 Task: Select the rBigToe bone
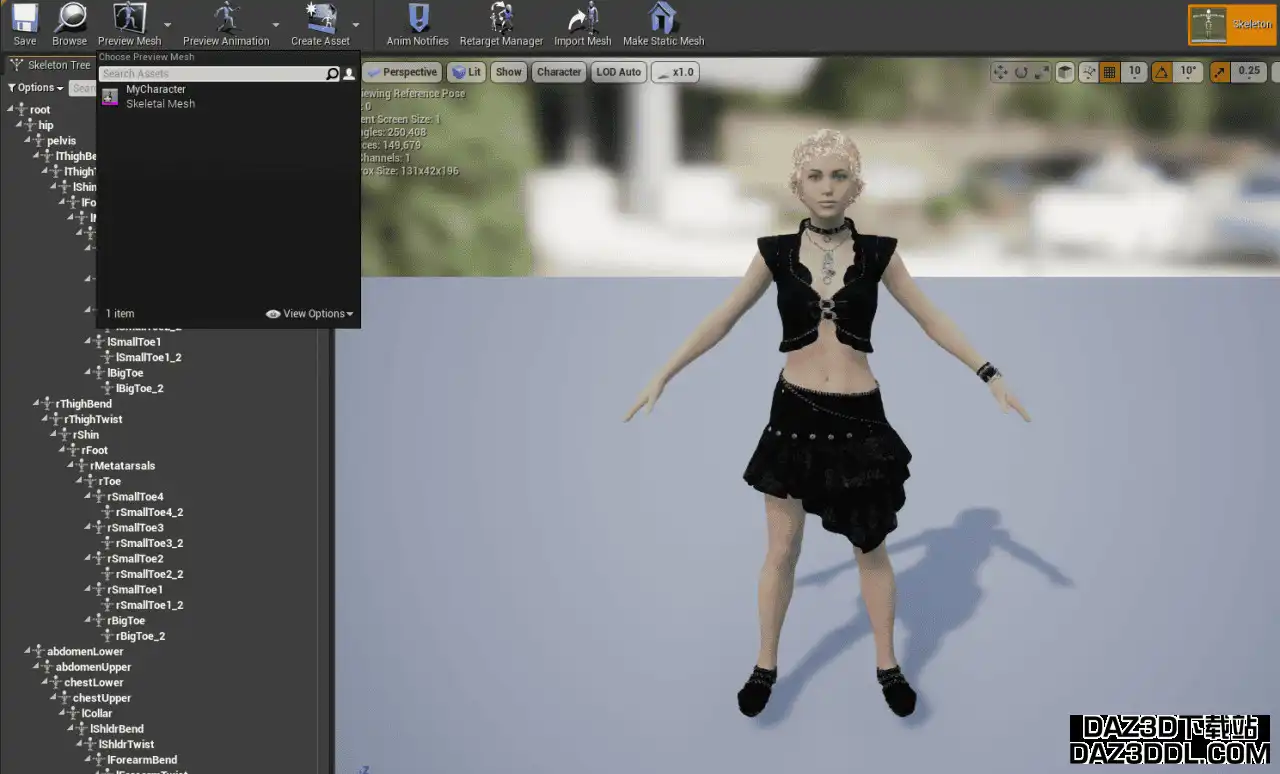126,620
